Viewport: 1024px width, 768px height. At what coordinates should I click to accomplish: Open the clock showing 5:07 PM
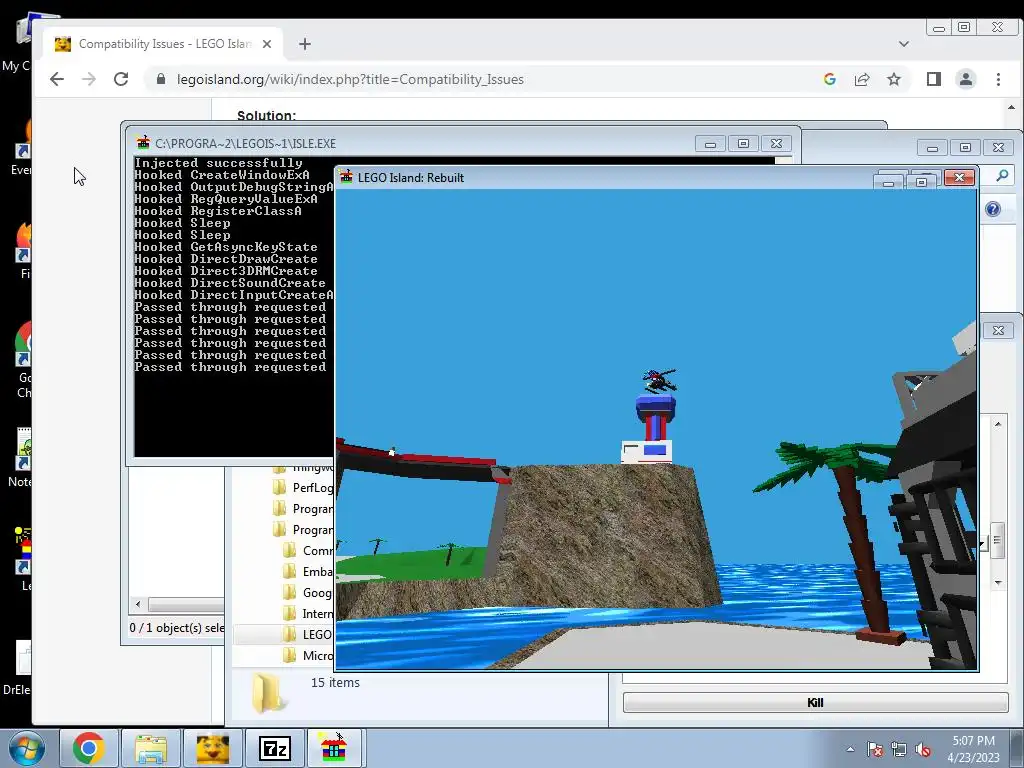click(x=973, y=749)
